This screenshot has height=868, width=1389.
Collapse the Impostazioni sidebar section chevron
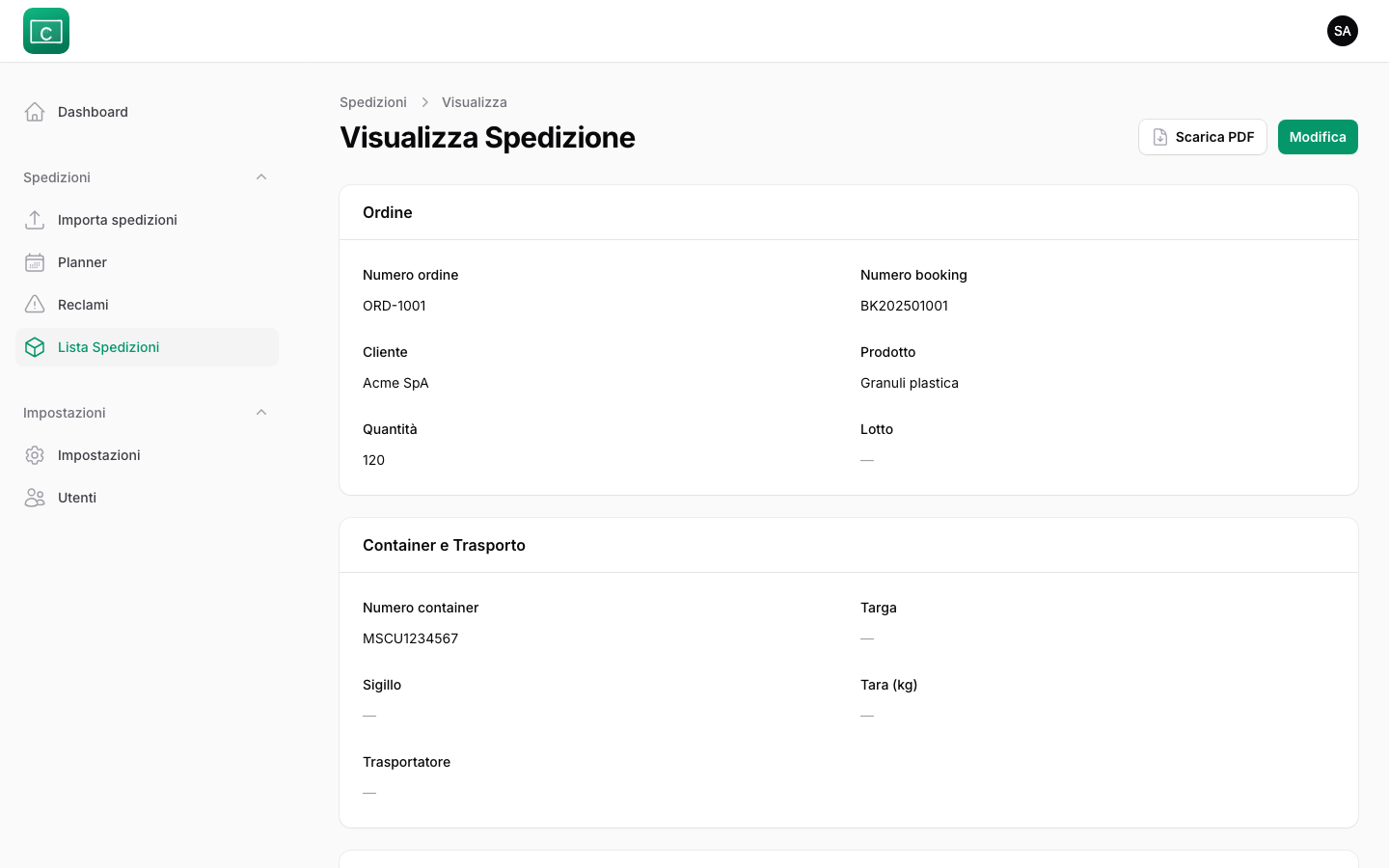point(261,413)
